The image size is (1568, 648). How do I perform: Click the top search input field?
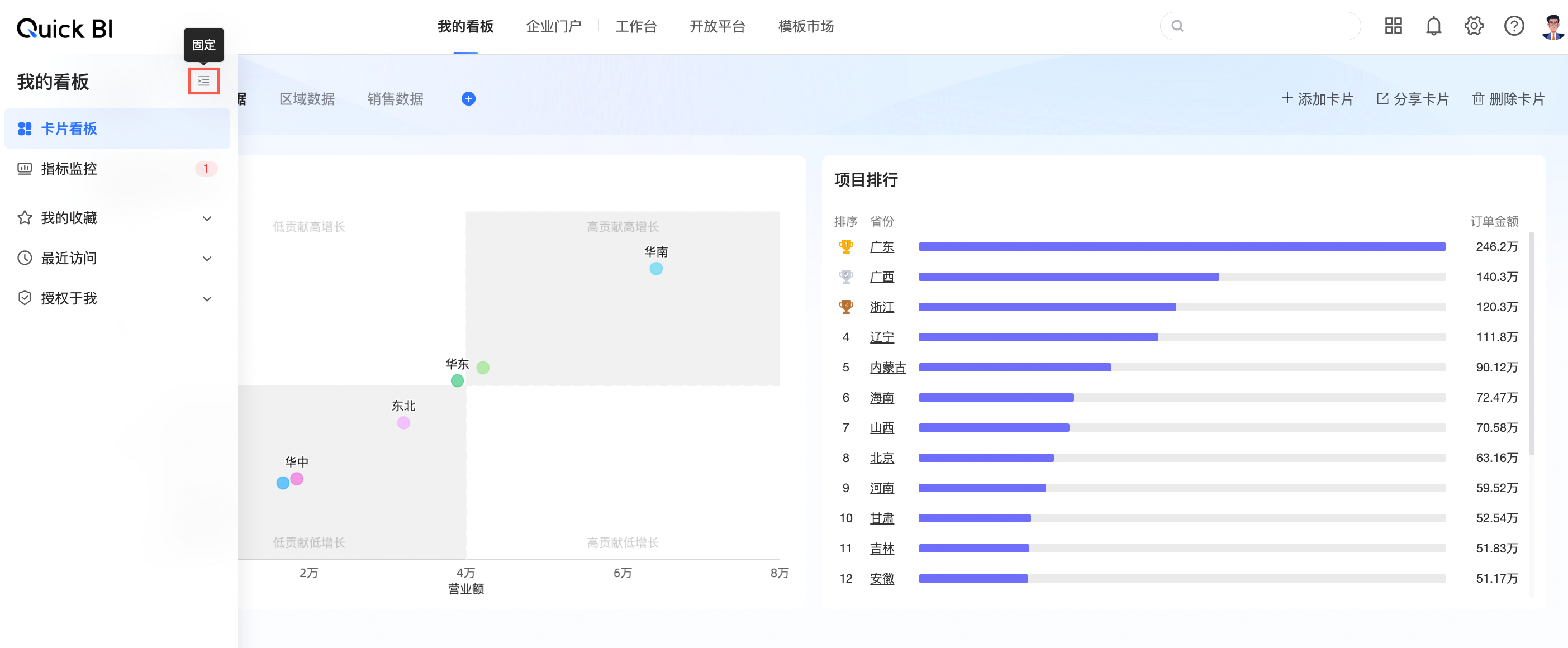point(1269,26)
